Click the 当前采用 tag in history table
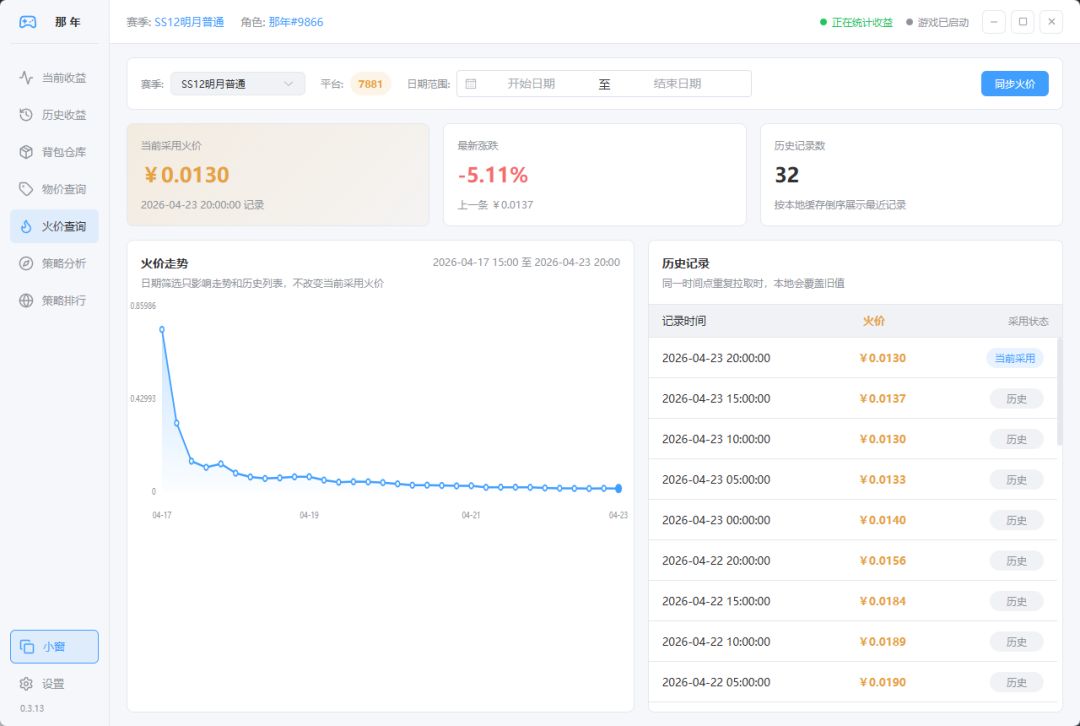Viewport: 1080px width, 726px height. click(x=1015, y=358)
